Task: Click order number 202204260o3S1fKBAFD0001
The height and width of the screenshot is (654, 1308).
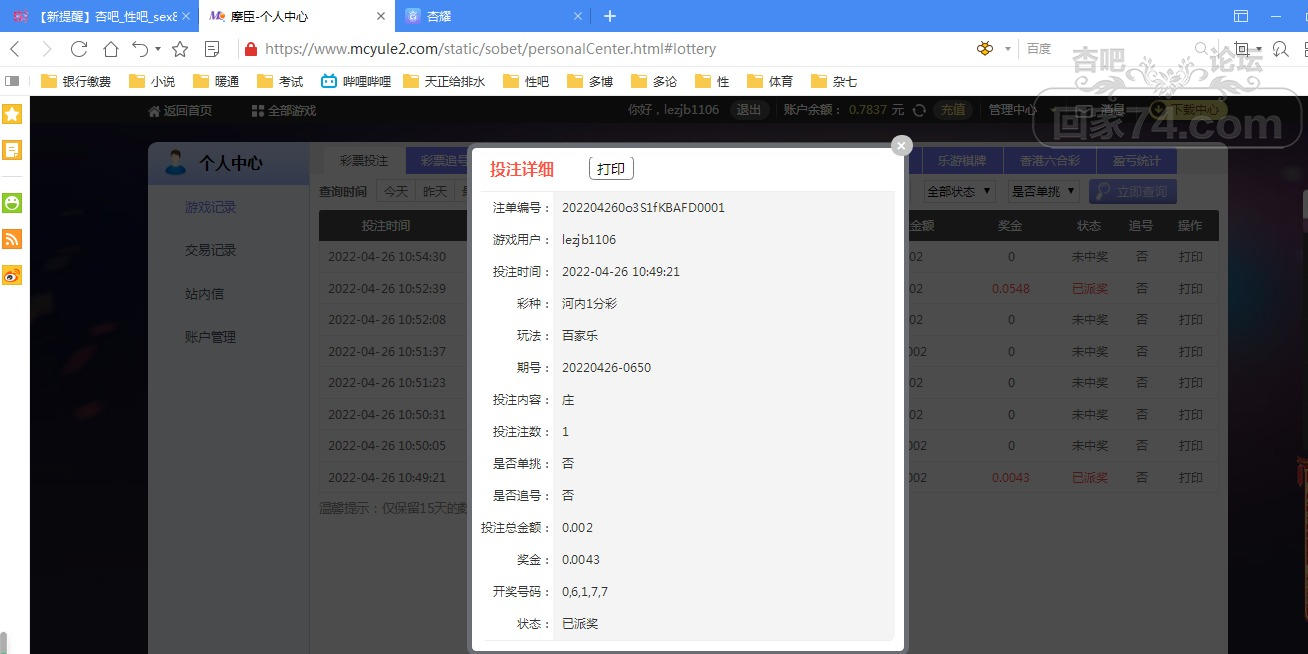Action: pos(643,207)
